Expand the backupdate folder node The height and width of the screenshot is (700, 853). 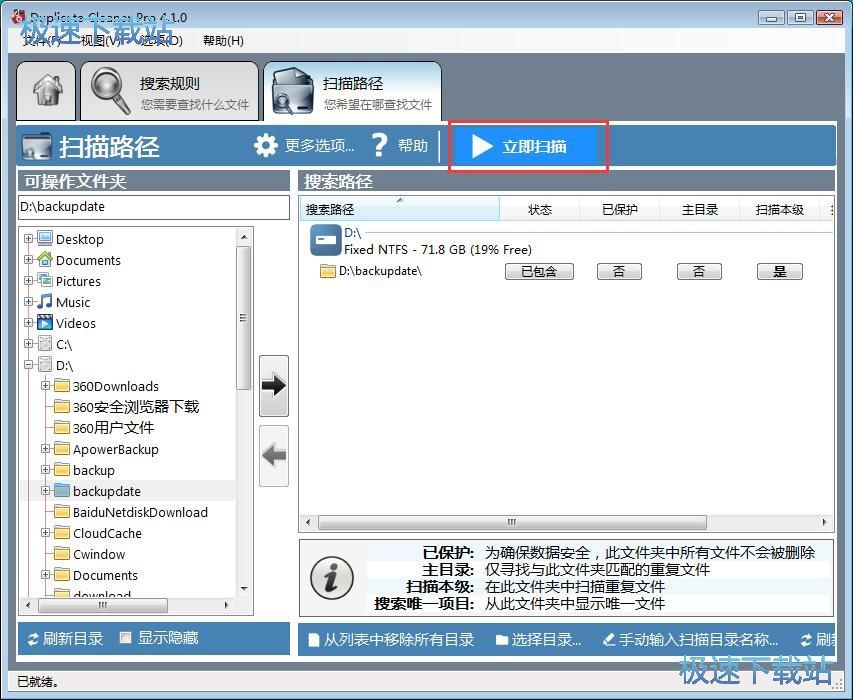[46, 491]
